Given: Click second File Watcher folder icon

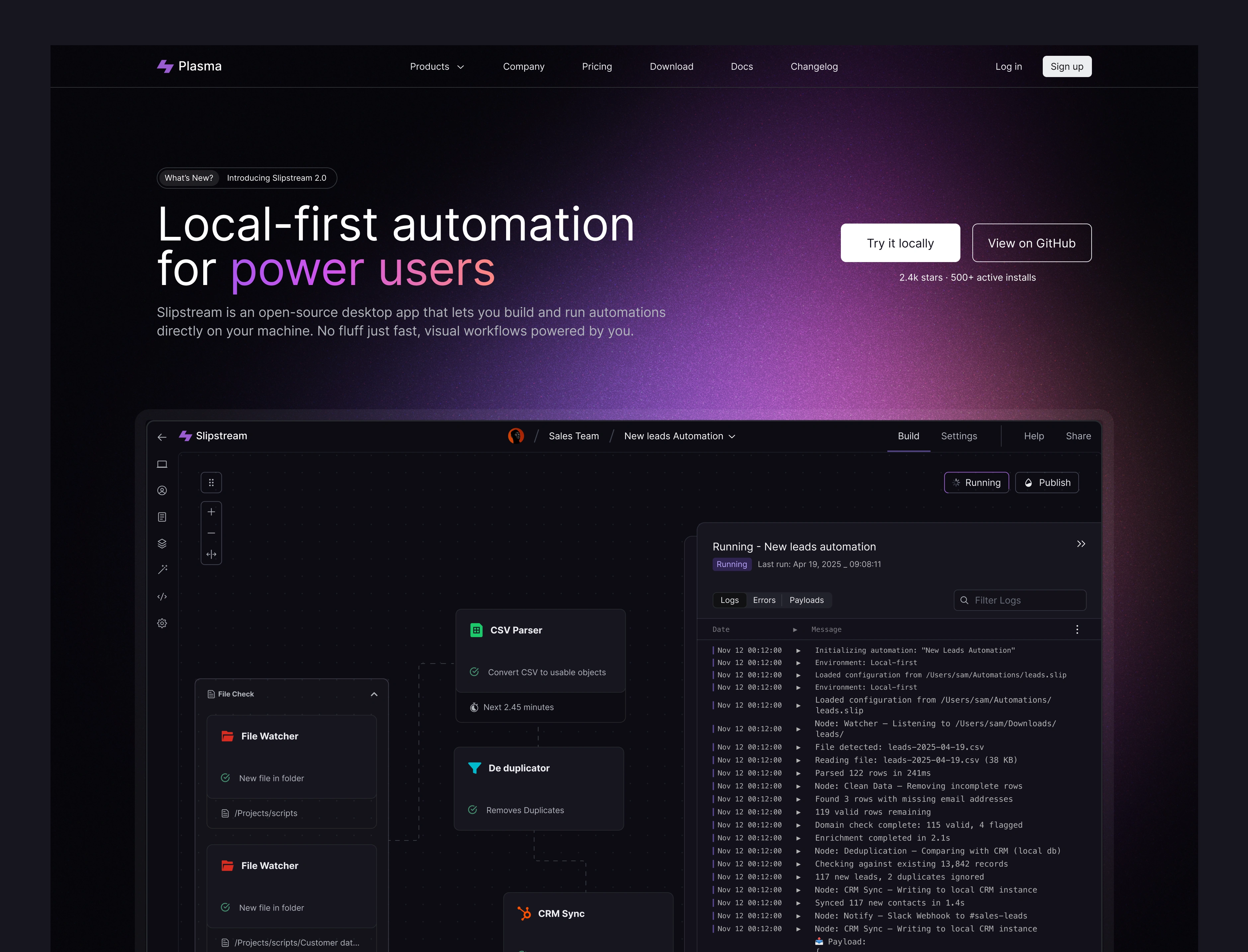Looking at the screenshot, I should coord(228,866).
